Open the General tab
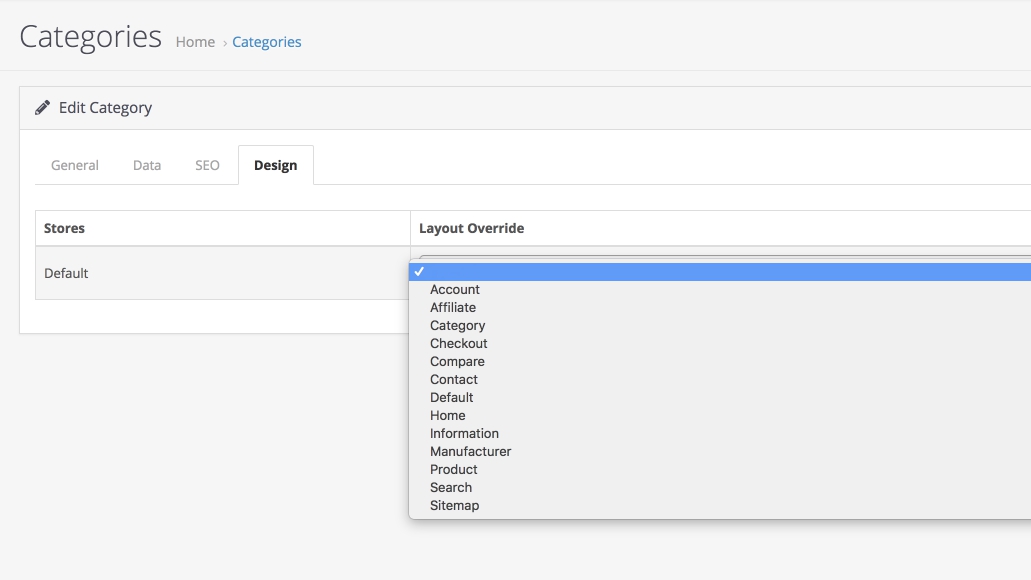The width and height of the screenshot is (1031, 580). pyautogui.click(x=75, y=165)
